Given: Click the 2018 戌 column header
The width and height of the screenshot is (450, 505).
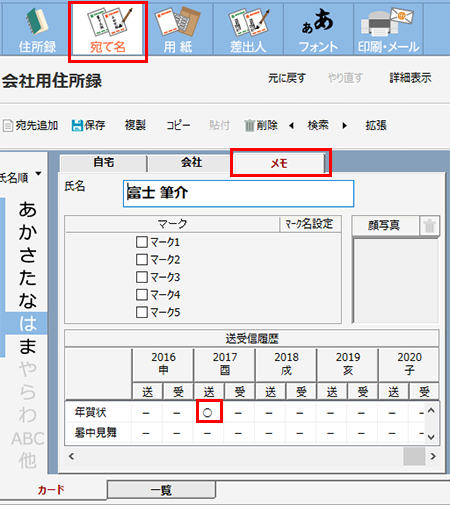Looking at the screenshot, I should point(286,364).
